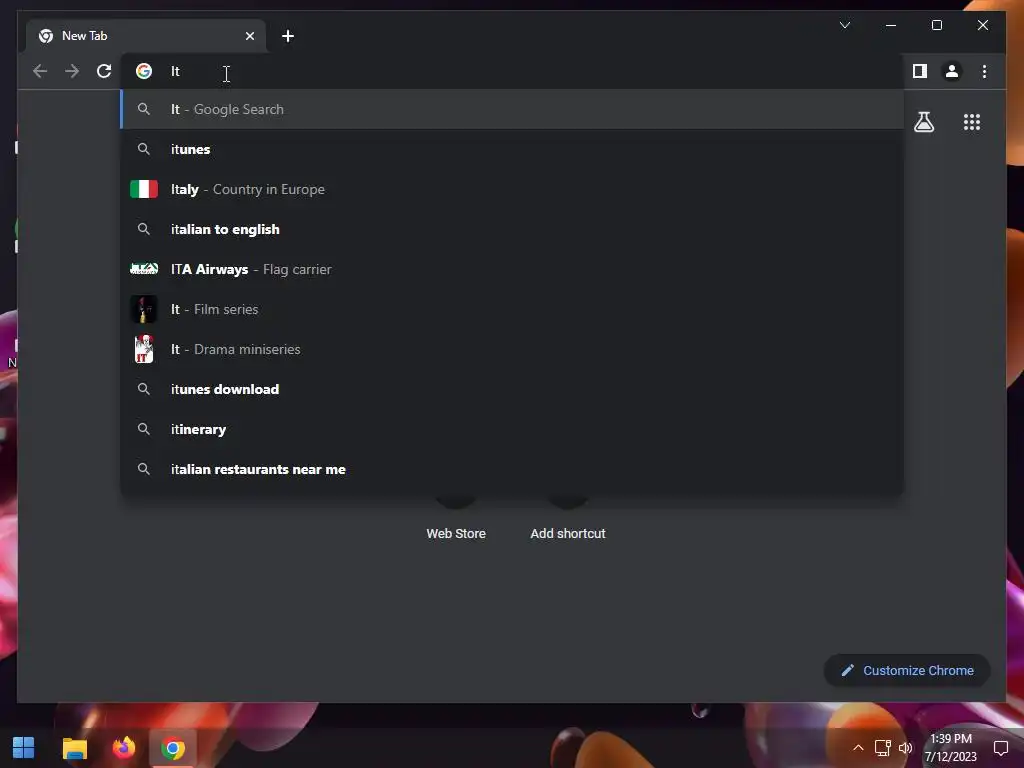The image size is (1024, 768).
Task: Click the Italy flag thumbnail
Action: pos(144,189)
